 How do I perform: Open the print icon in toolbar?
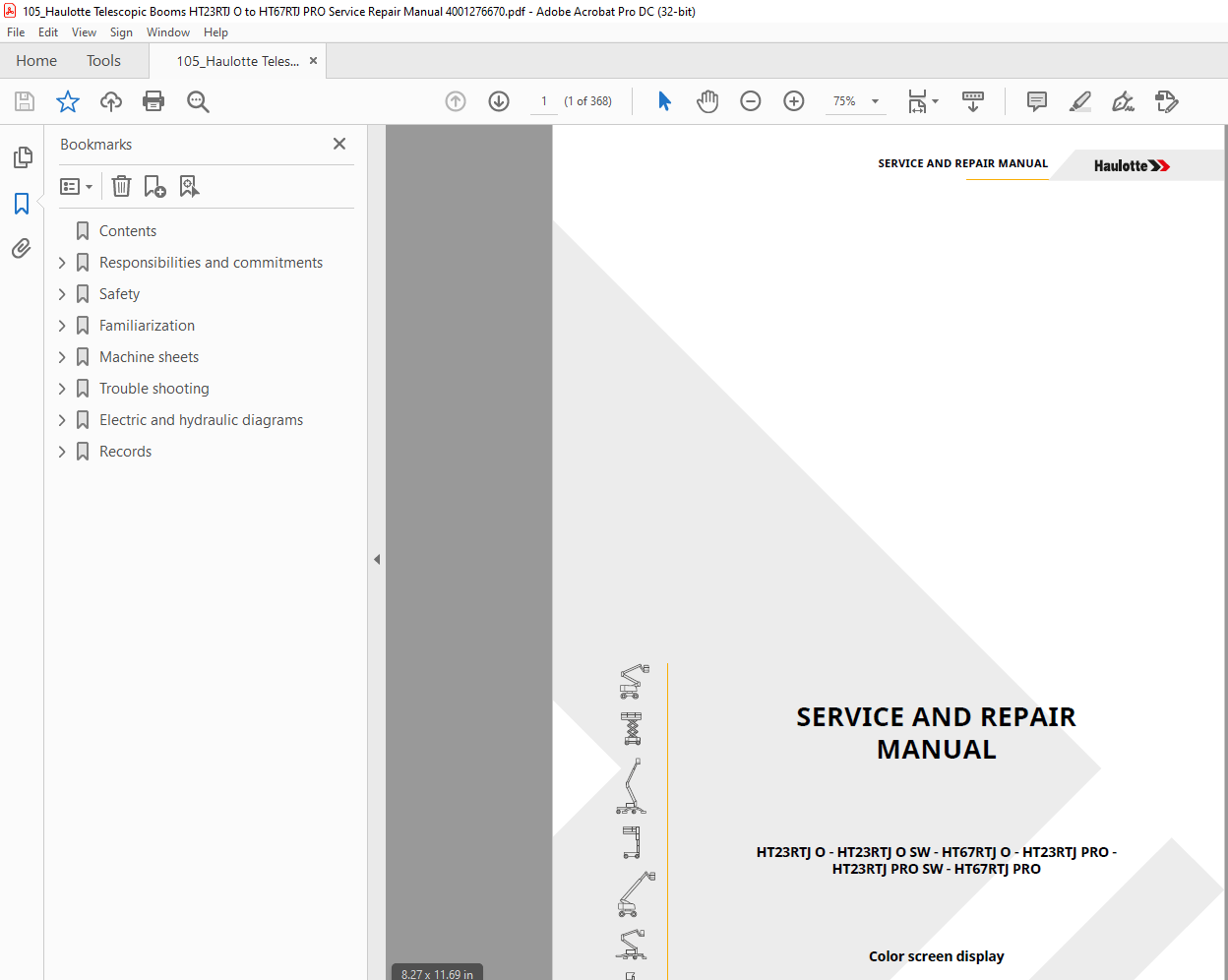click(x=153, y=101)
